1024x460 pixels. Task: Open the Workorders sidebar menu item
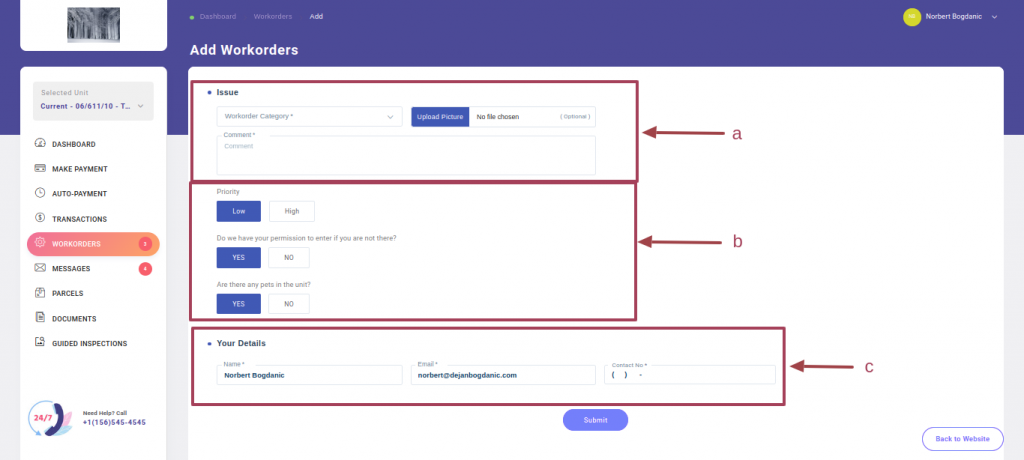point(92,243)
